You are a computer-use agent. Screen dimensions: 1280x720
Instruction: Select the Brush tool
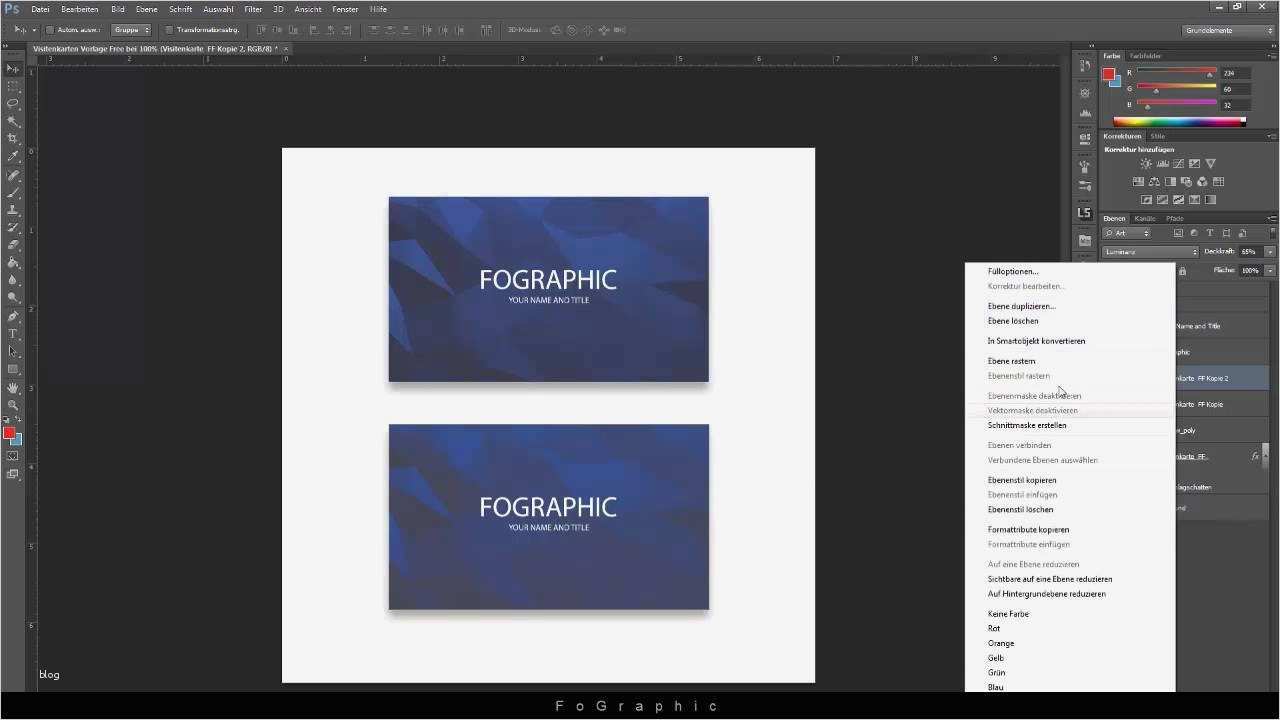[13, 193]
